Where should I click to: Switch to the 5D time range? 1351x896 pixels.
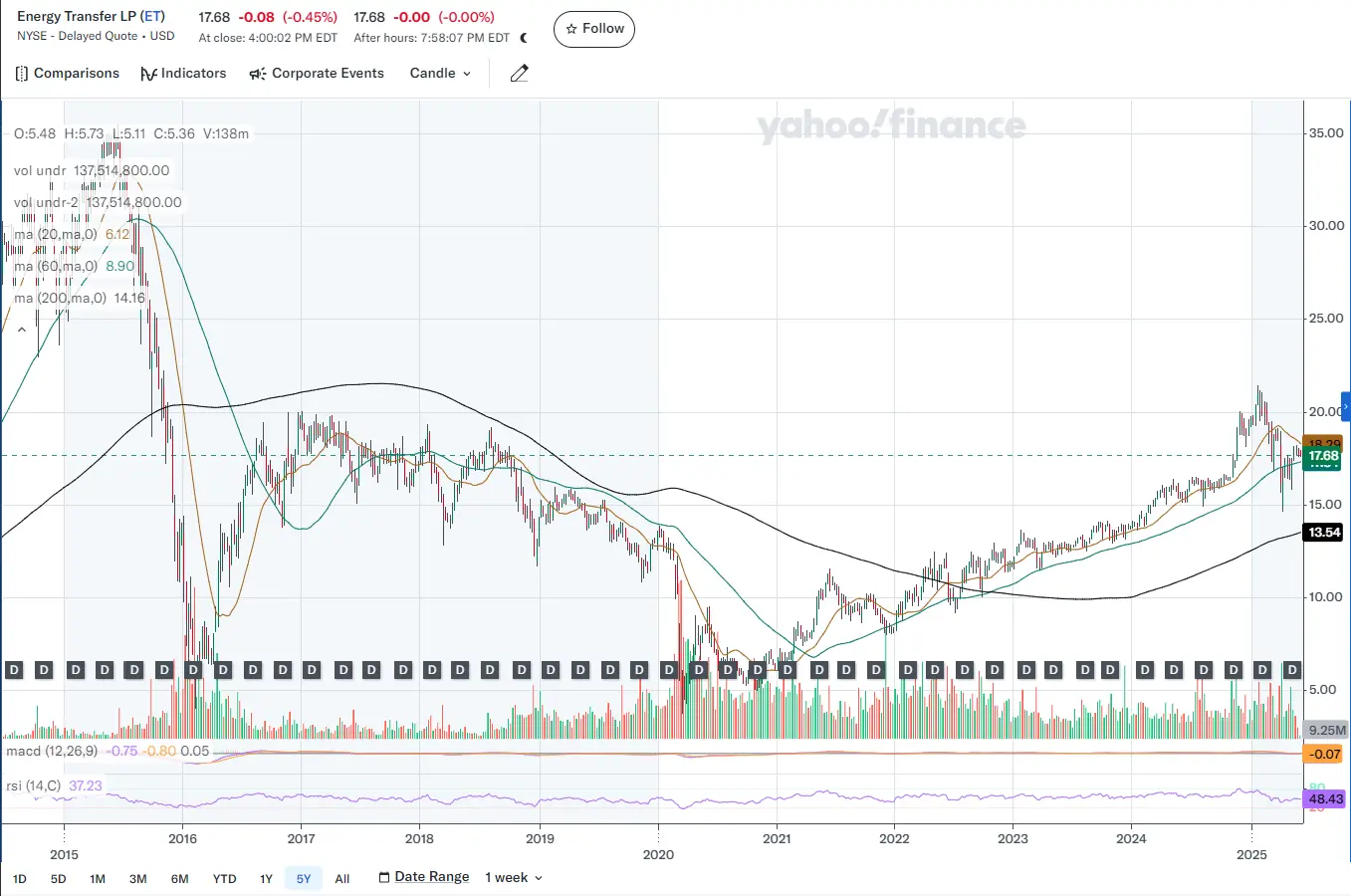(x=59, y=878)
